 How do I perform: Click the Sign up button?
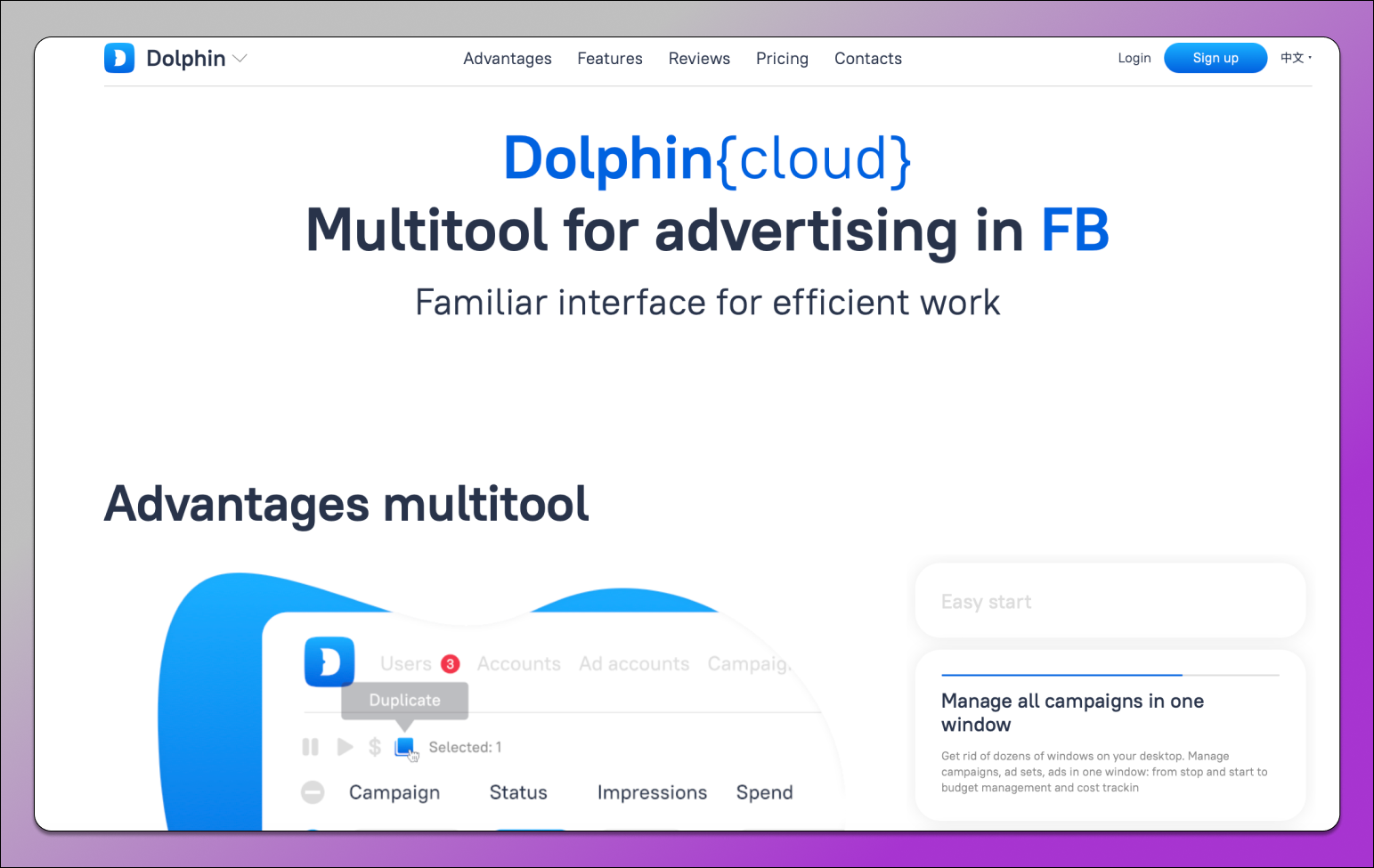[x=1215, y=58]
